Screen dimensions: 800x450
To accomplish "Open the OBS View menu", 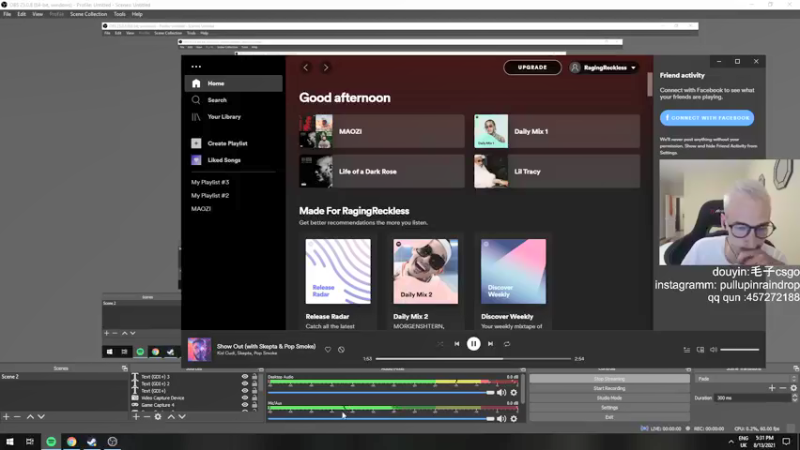I will pyautogui.click(x=37, y=14).
